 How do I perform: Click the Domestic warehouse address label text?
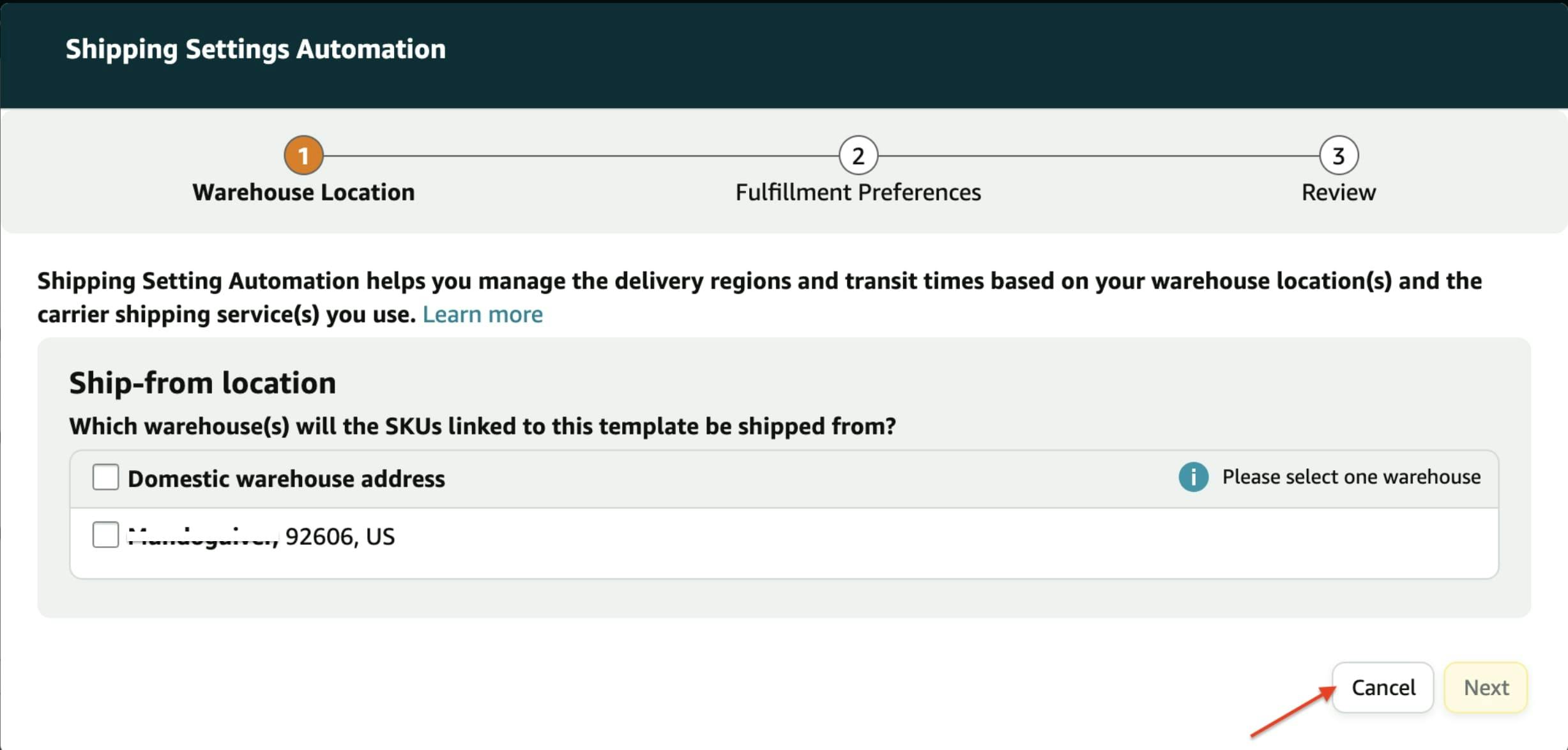pyautogui.click(x=286, y=478)
